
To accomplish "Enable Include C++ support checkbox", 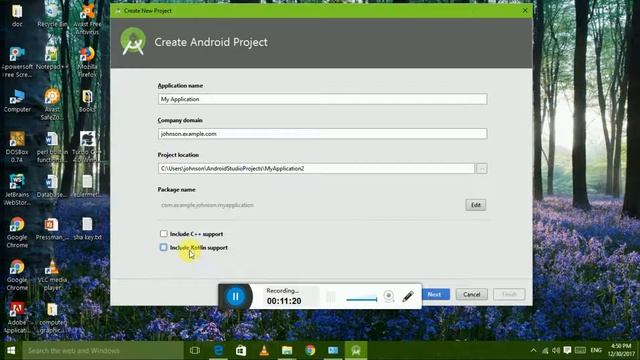I will 164,233.
